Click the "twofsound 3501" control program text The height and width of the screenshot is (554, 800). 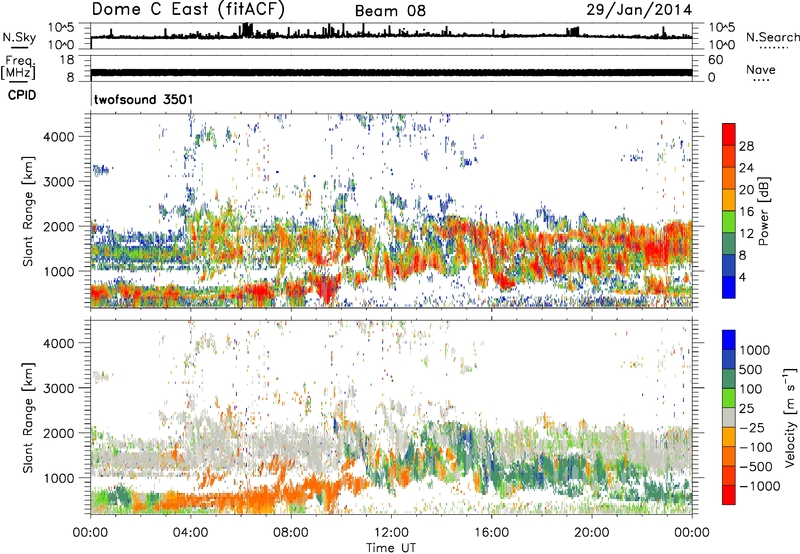click(143, 99)
